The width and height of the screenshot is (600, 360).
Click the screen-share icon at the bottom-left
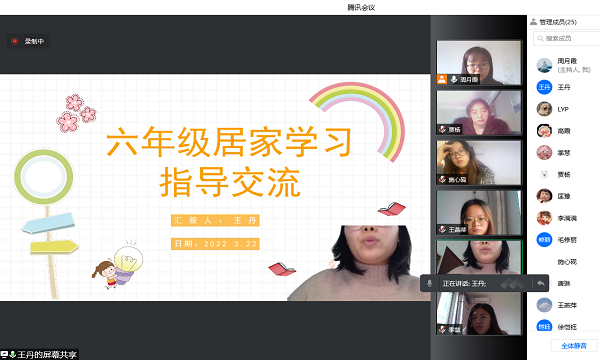(4, 355)
